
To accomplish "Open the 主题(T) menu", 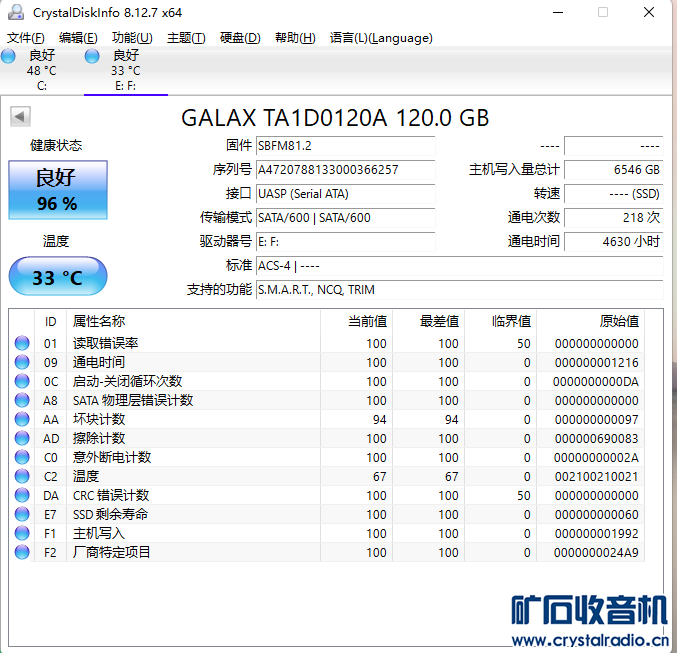I will click(x=186, y=38).
